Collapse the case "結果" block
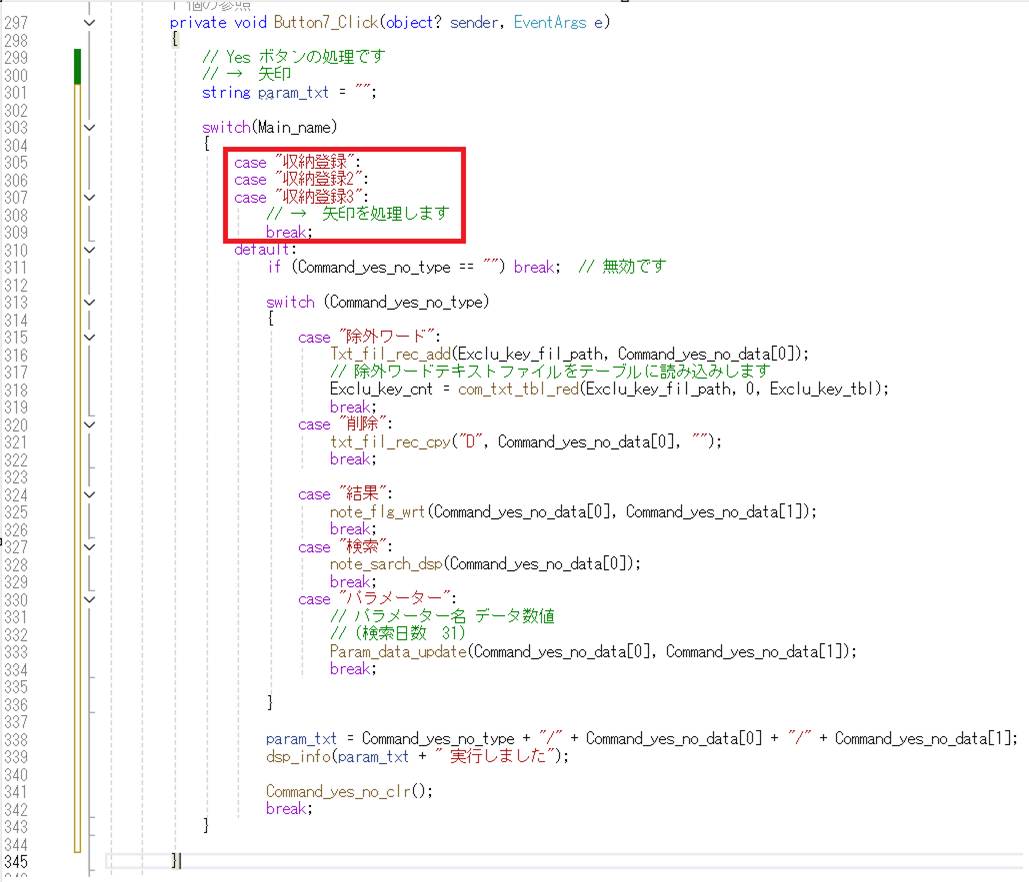Screen dimensions: 1029x882 tap(90, 494)
